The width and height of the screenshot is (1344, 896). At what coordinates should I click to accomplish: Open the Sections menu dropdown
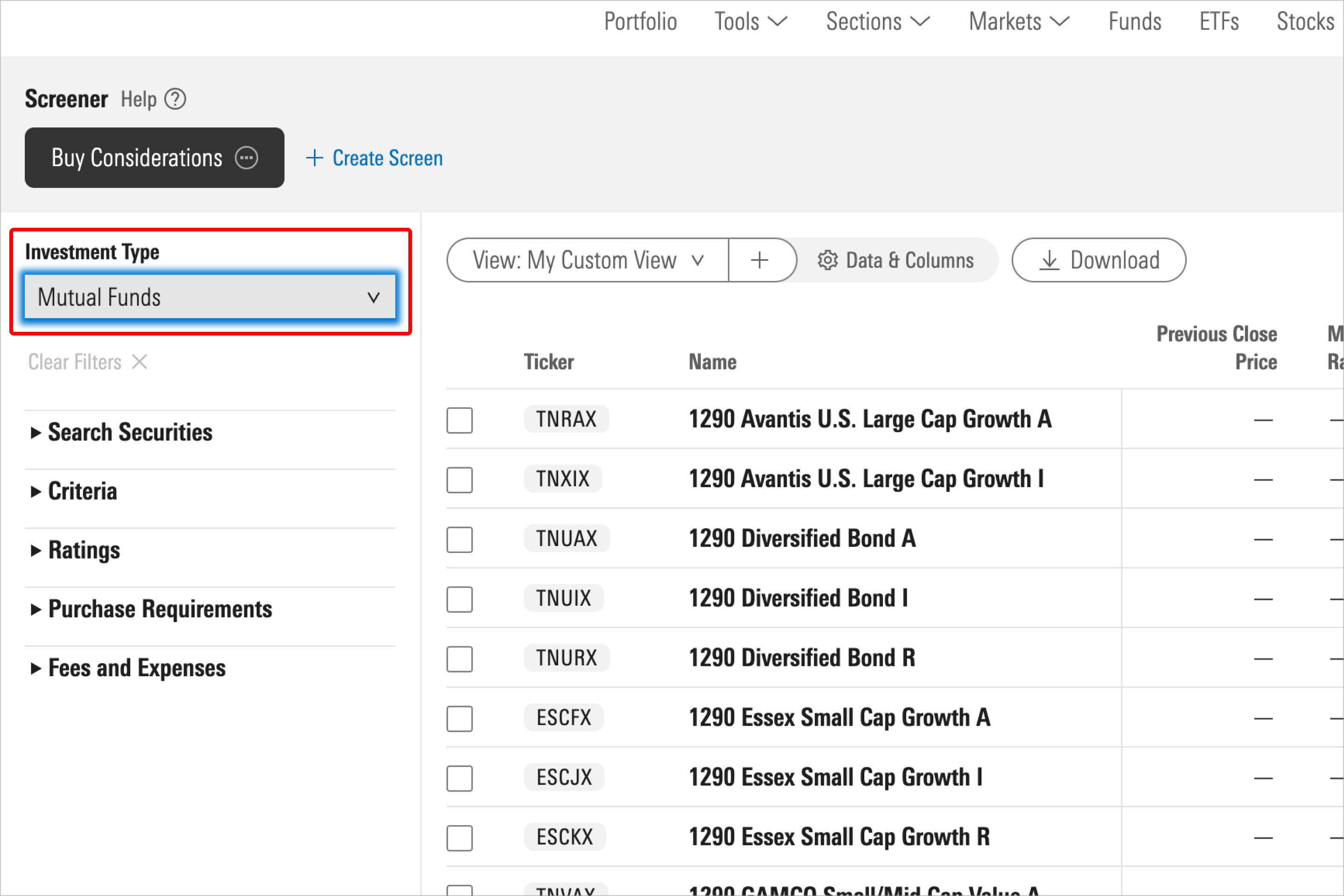click(x=878, y=22)
